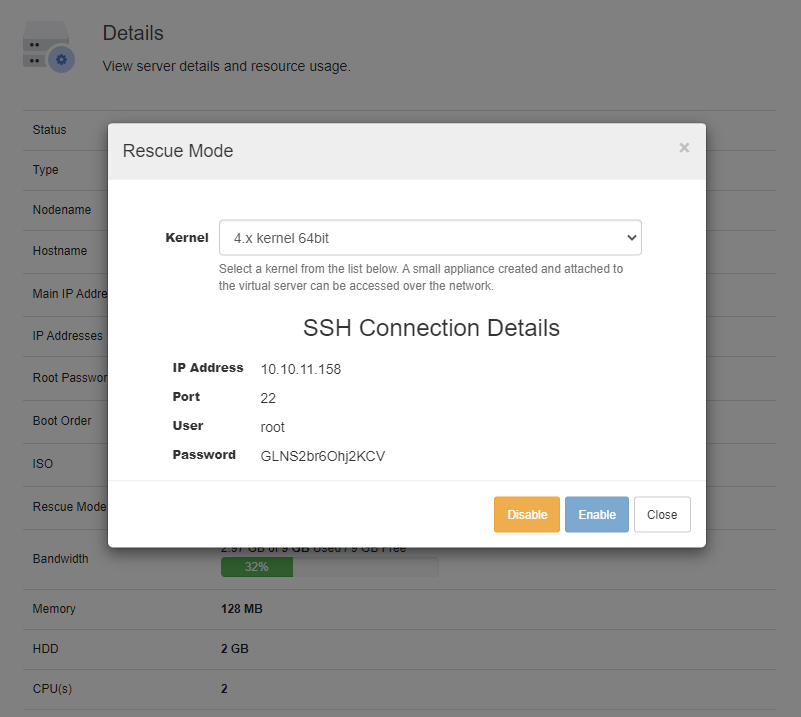Close the Rescue Mode dialog

662,514
